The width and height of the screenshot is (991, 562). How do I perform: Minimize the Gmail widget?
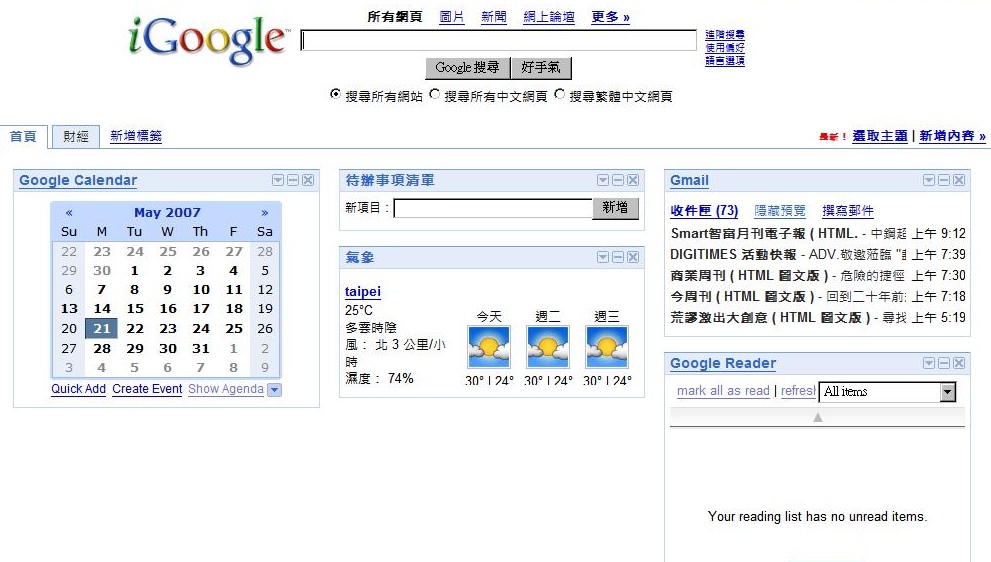pos(944,180)
